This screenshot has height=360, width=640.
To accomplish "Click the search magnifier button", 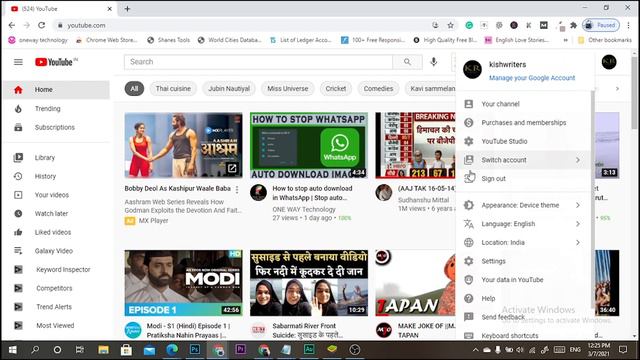I will pos(407,62).
